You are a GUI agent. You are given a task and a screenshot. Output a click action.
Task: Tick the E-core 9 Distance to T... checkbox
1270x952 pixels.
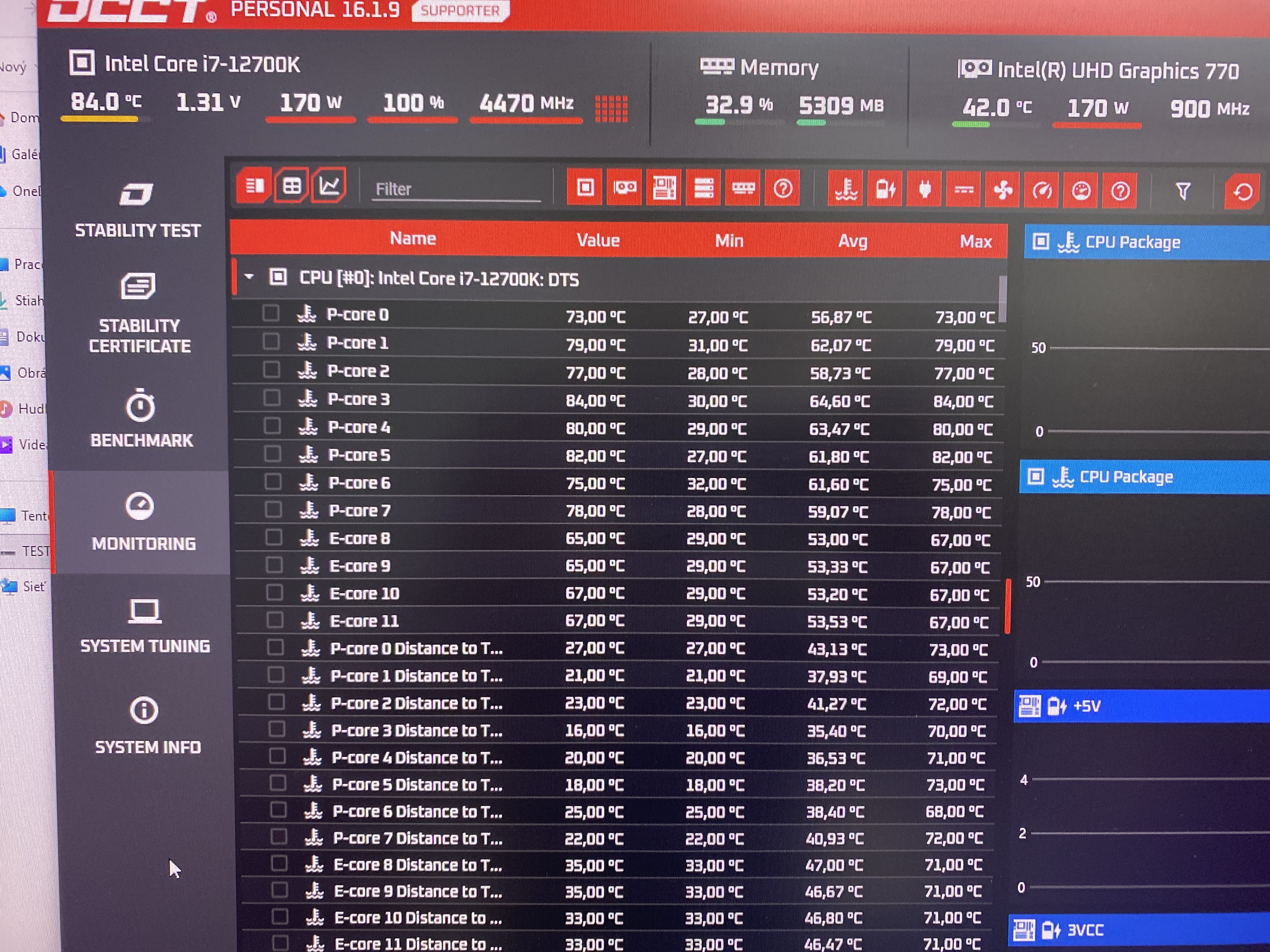click(279, 889)
